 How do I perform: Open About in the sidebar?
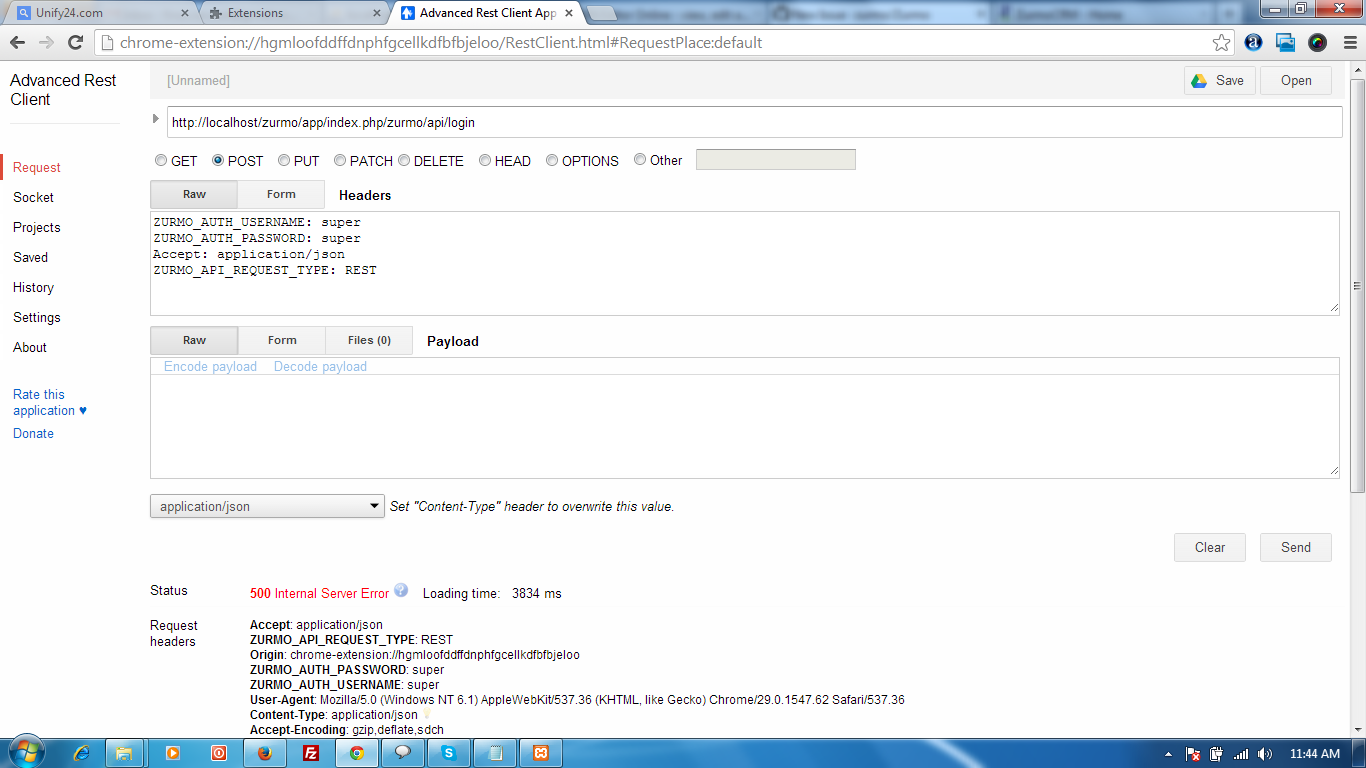pyautogui.click(x=30, y=347)
